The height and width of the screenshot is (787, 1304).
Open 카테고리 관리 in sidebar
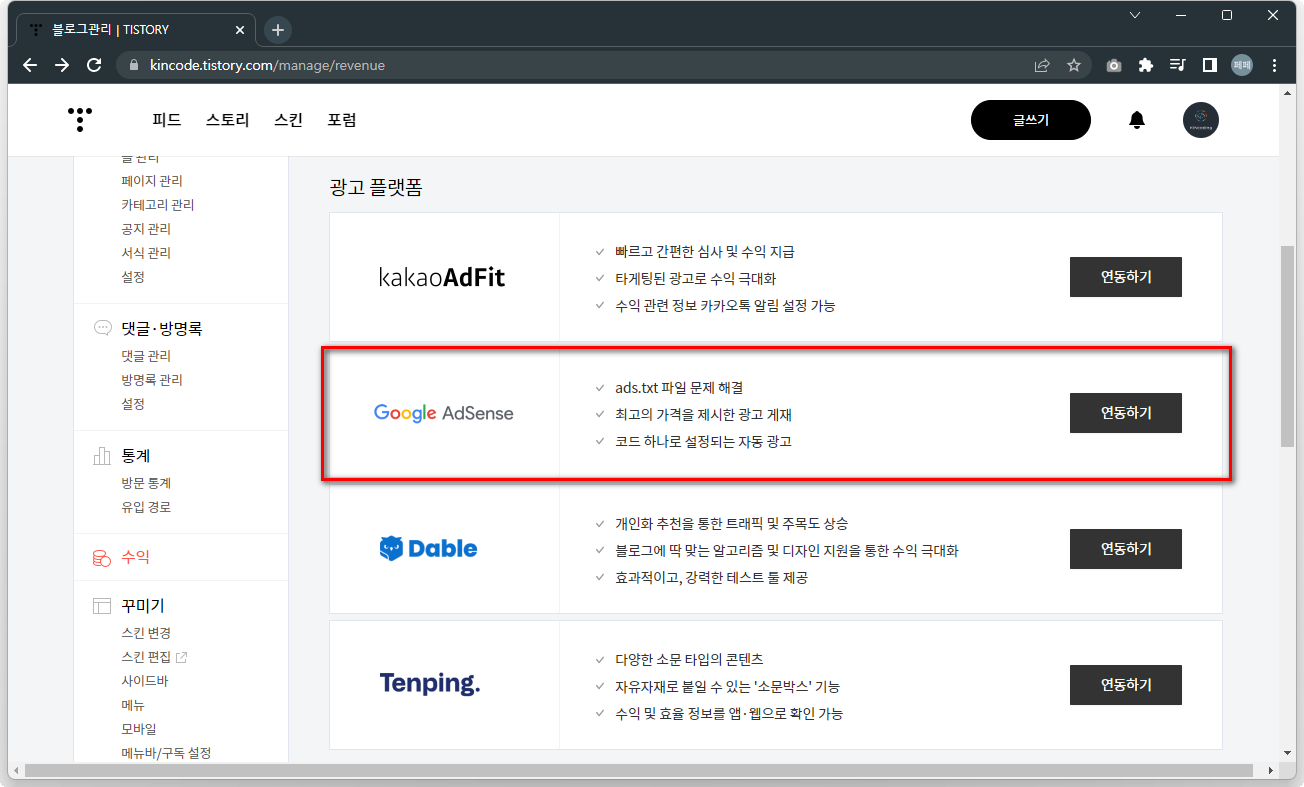pyautogui.click(x=158, y=205)
